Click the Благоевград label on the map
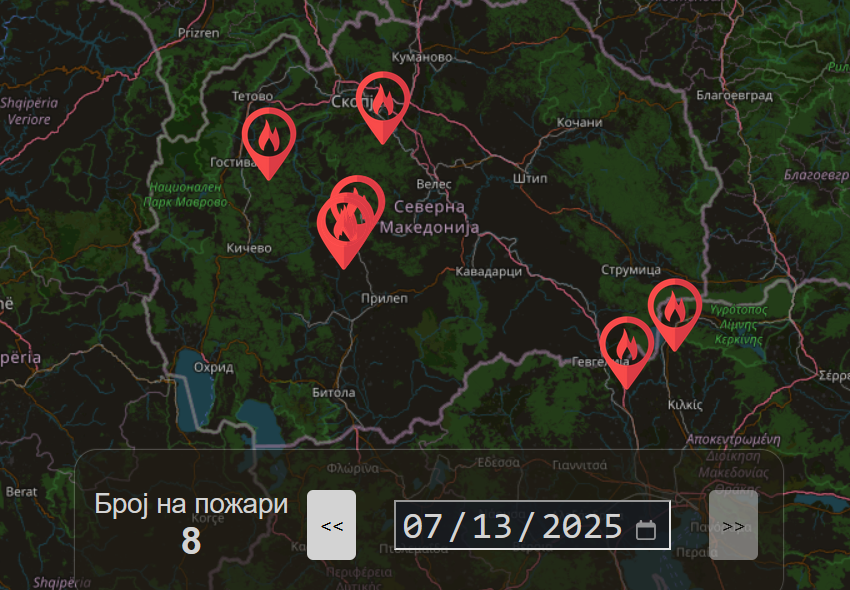Screen dimensions: 850x590 pos(734,96)
